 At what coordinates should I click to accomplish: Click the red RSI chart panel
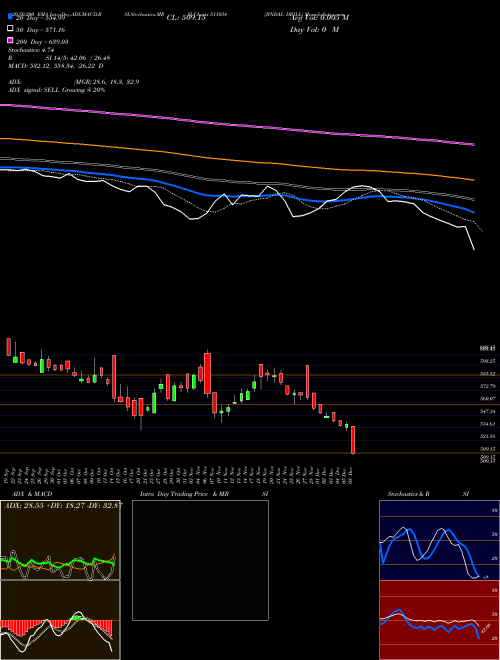click(439, 620)
